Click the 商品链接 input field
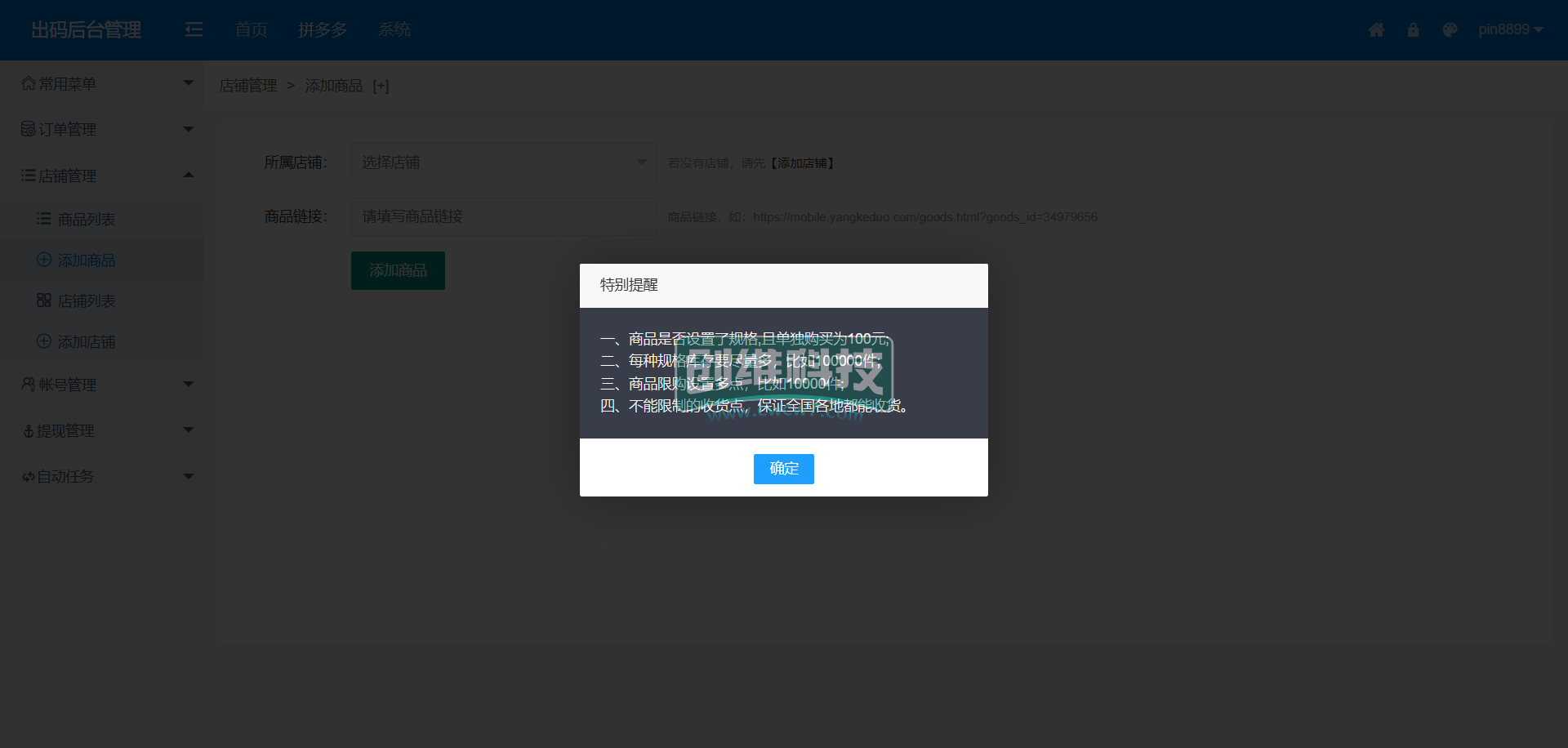 [503, 216]
